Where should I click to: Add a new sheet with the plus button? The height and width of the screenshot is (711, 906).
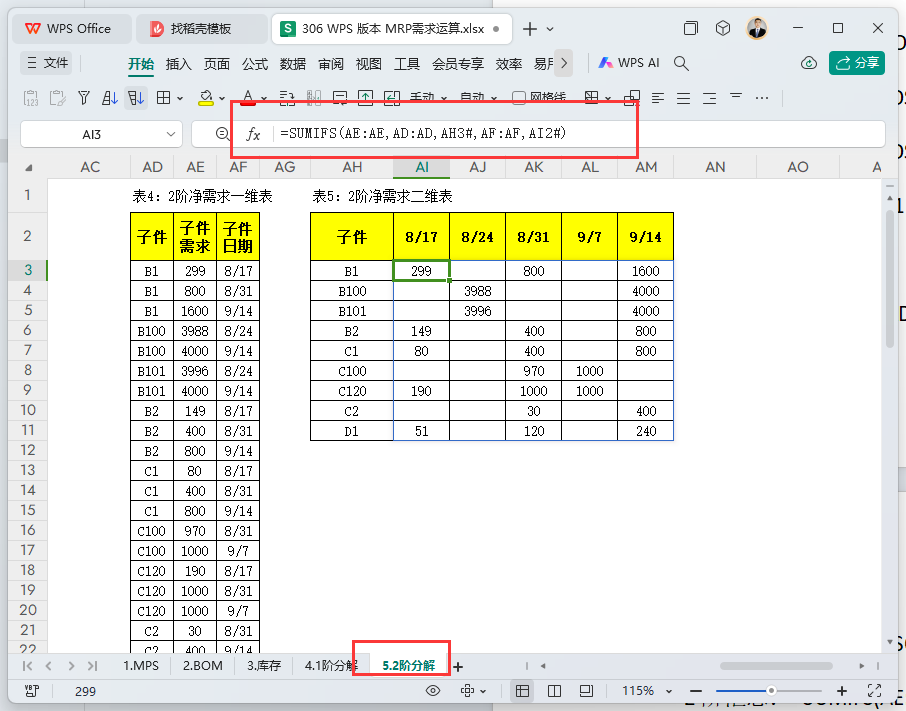(x=458, y=667)
